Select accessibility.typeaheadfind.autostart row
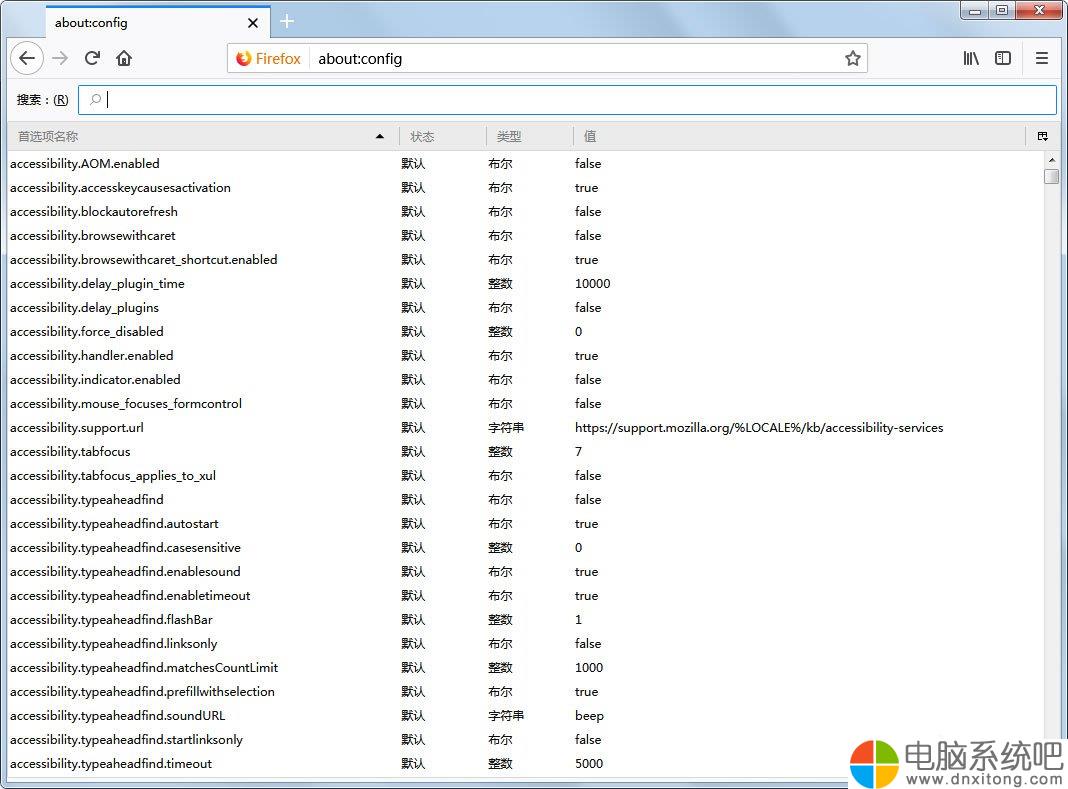Image resolution: width=1068 pixels, height=789 pixels. 525,523
